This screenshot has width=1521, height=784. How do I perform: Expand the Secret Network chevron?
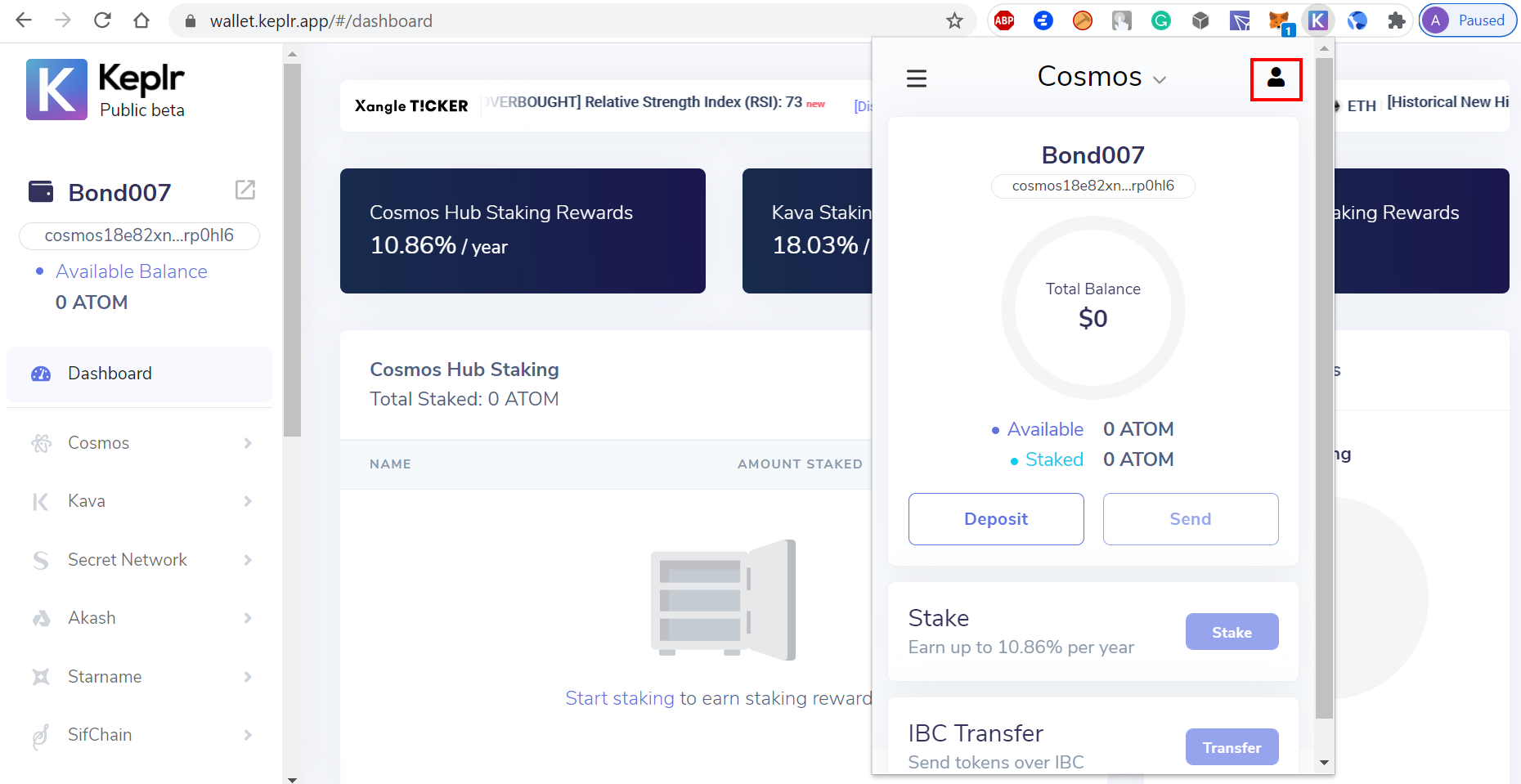248,560
